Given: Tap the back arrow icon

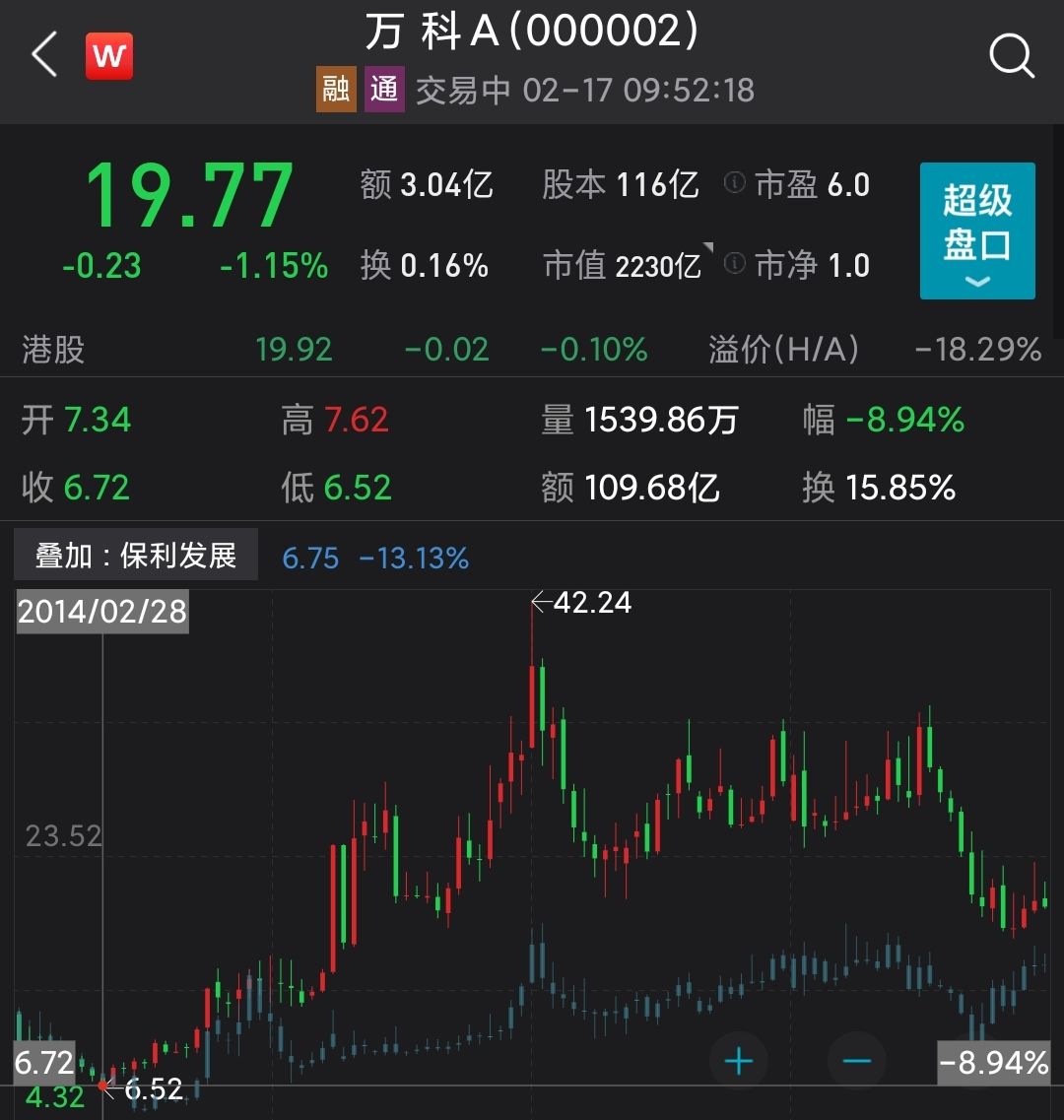Looking at the screenshot, I should point(44,54).
